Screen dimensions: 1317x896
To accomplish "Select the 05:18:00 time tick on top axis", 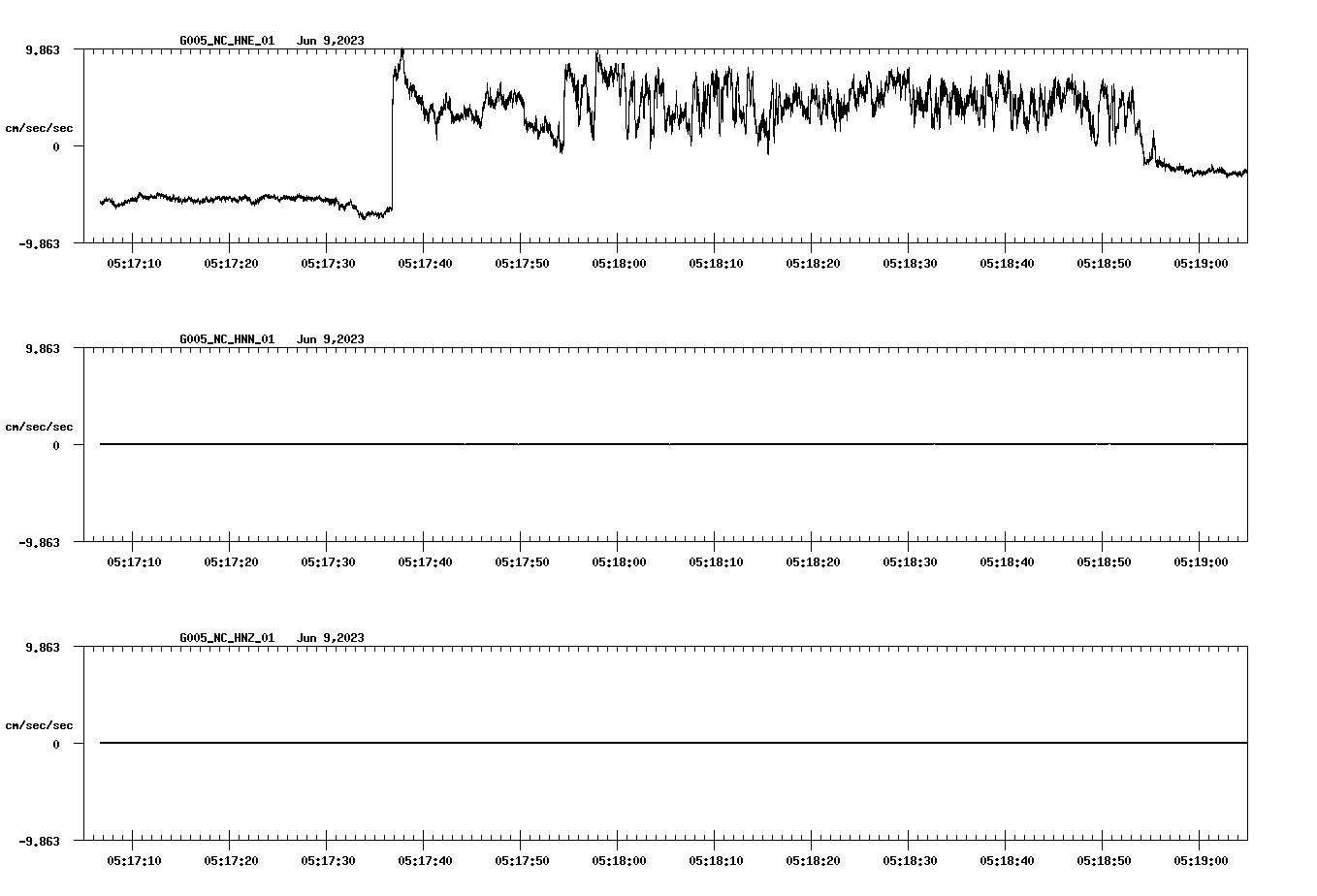I will (618, 261).
